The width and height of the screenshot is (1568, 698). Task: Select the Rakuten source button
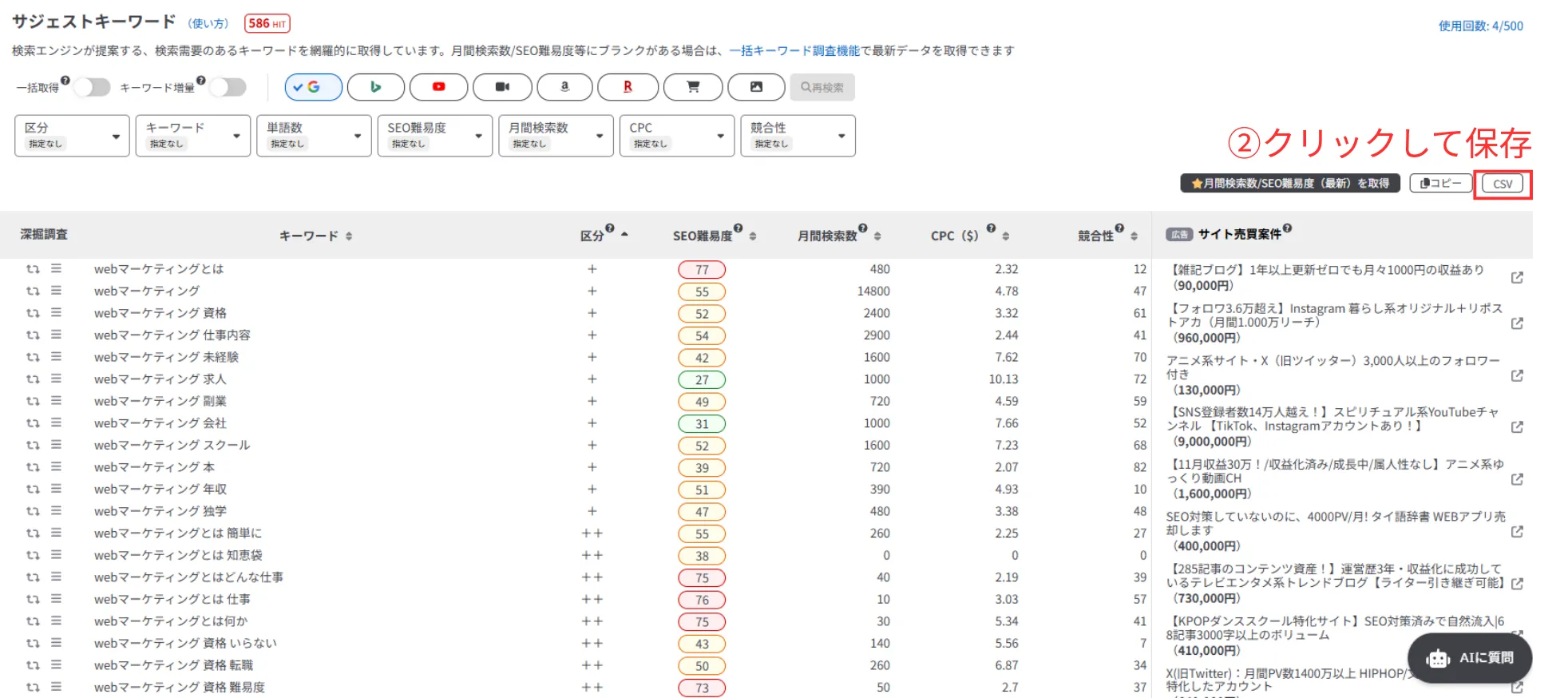(628, 87)
